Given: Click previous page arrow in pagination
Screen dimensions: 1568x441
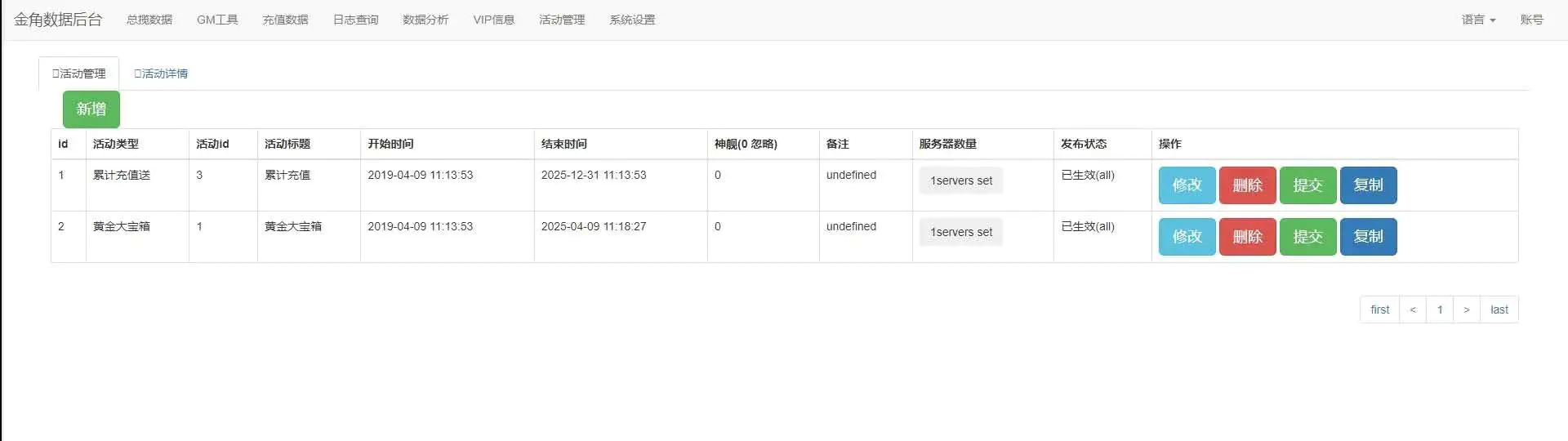Looking at the screenshot, I should pyautogui.click(x=1413, y=310).
